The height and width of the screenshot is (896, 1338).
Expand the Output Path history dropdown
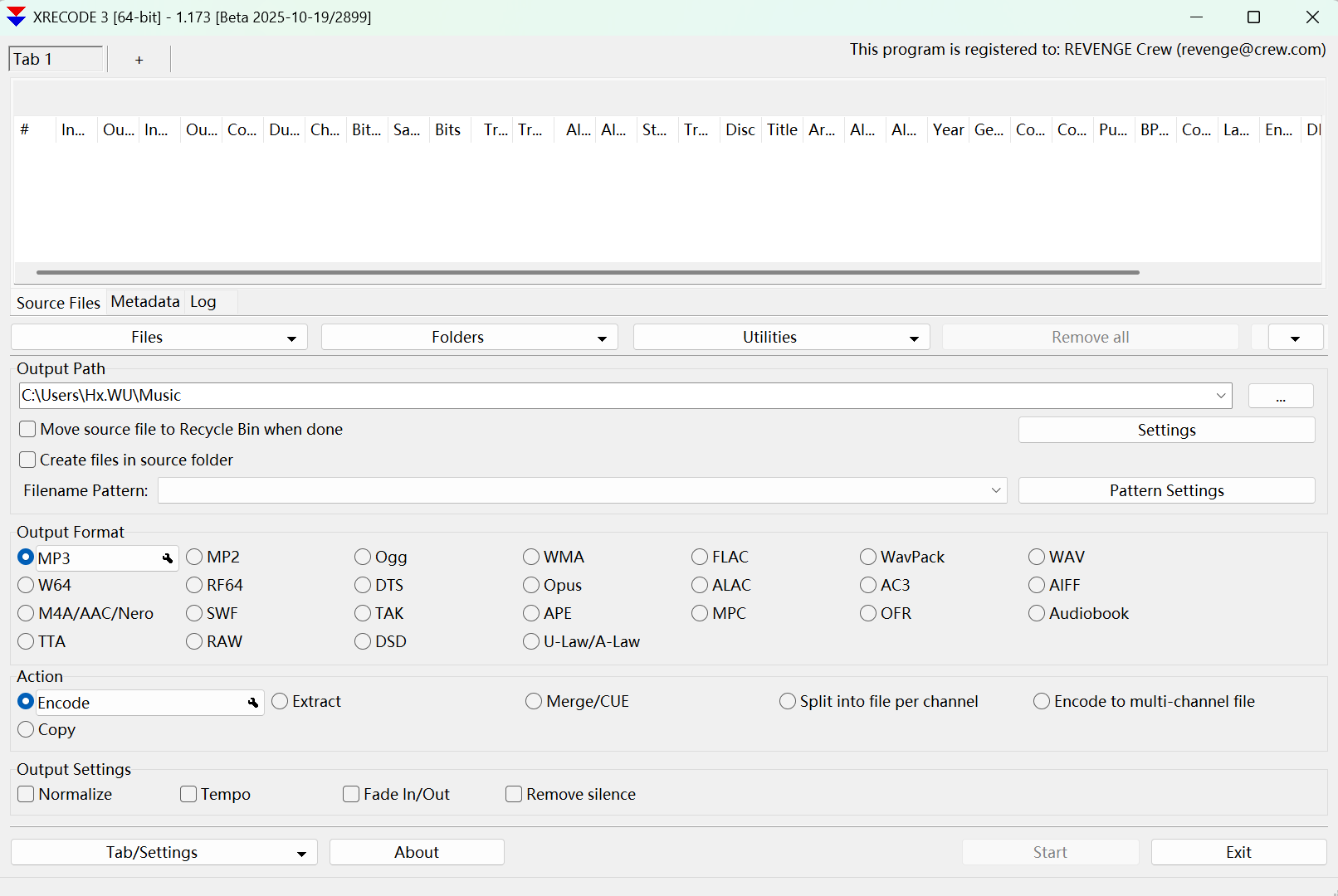1220,396
